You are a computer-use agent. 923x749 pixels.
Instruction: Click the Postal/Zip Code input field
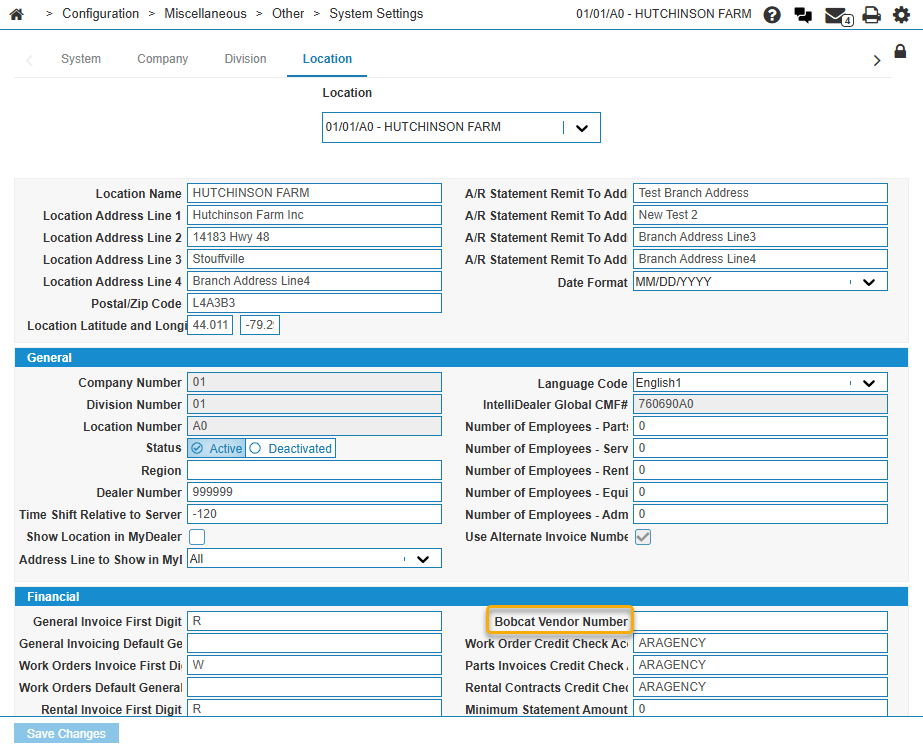(x=314, y=303)
